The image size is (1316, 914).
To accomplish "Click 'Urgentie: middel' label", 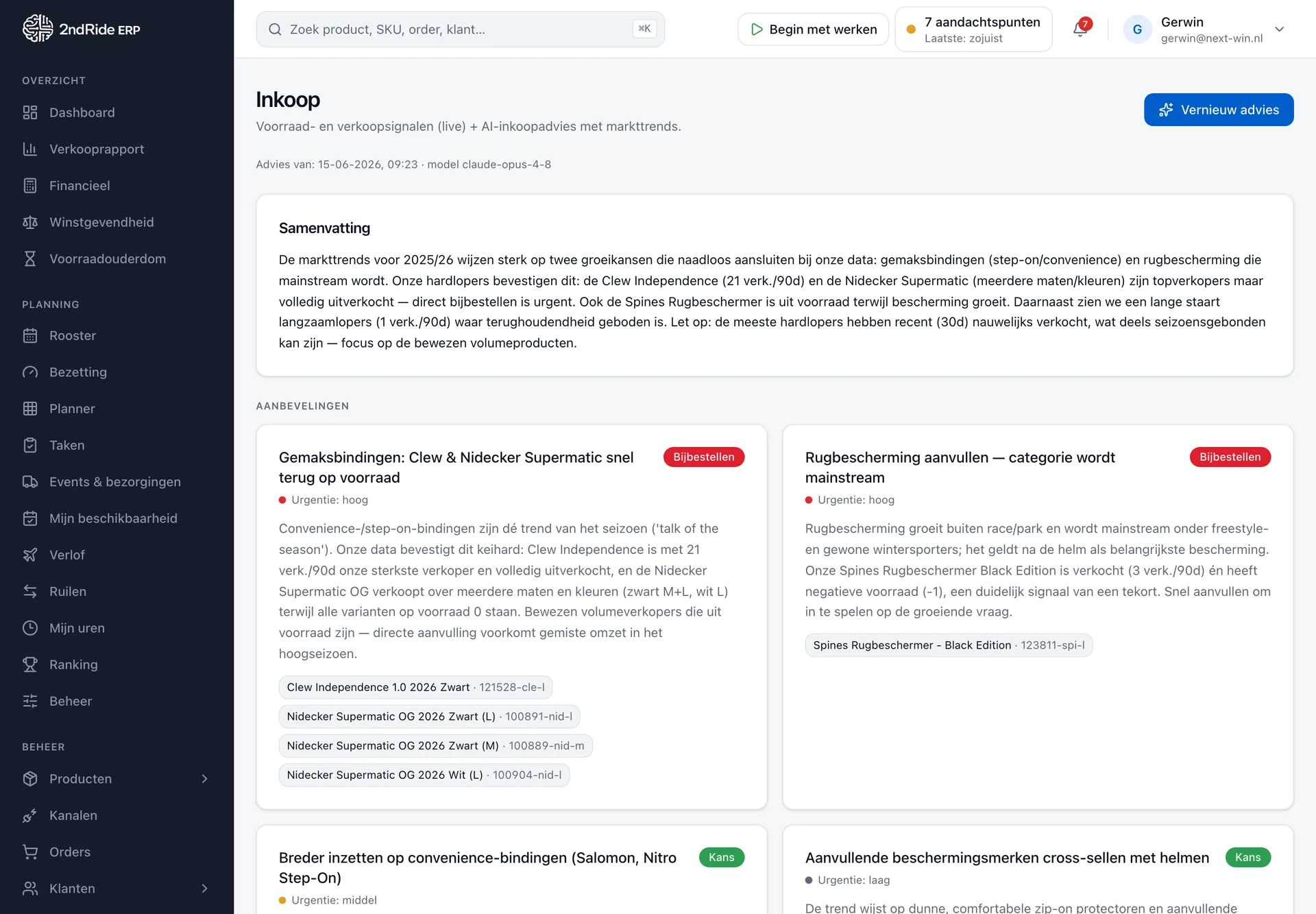I will pyautogui.click(x=334, y=900).
